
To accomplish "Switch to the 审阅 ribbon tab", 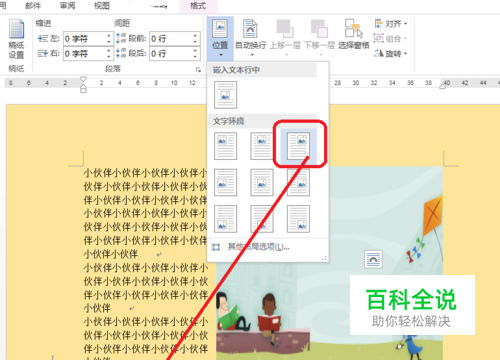I will 68,6.
